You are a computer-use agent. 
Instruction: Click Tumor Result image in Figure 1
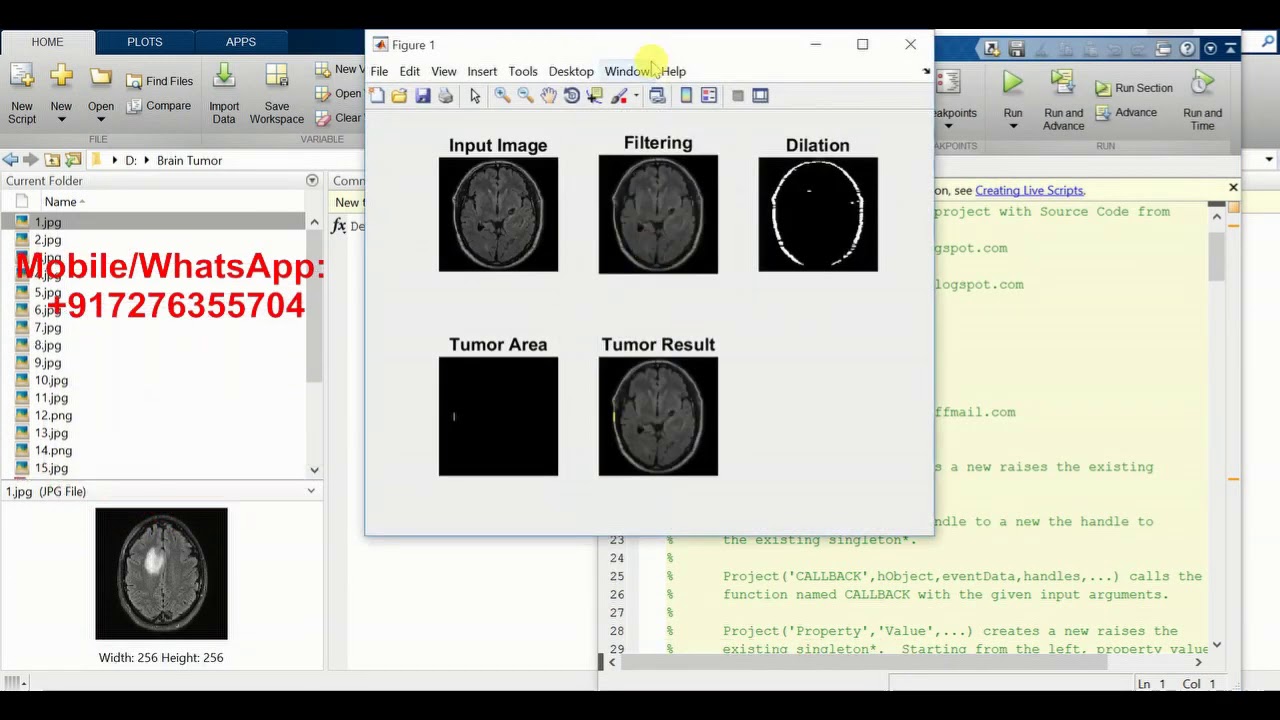click(x=658, y=416)
